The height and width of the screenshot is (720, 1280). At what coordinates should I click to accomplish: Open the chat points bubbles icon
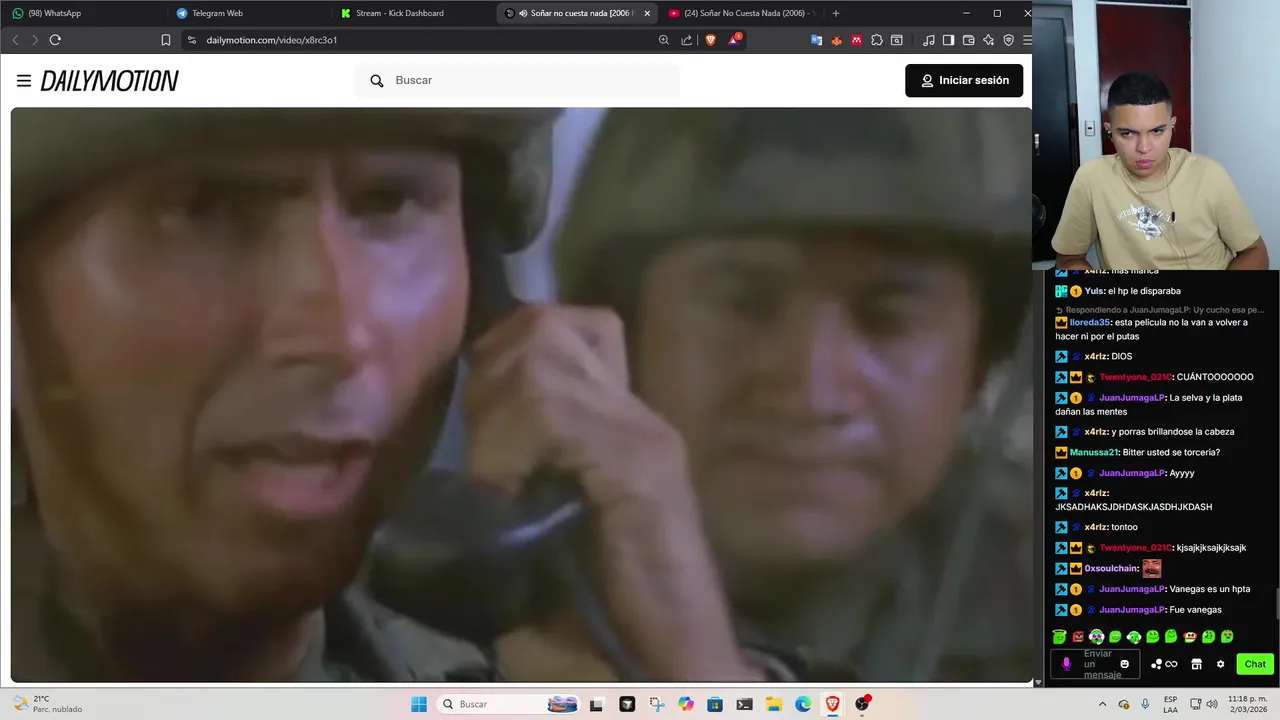(1157, 664)
